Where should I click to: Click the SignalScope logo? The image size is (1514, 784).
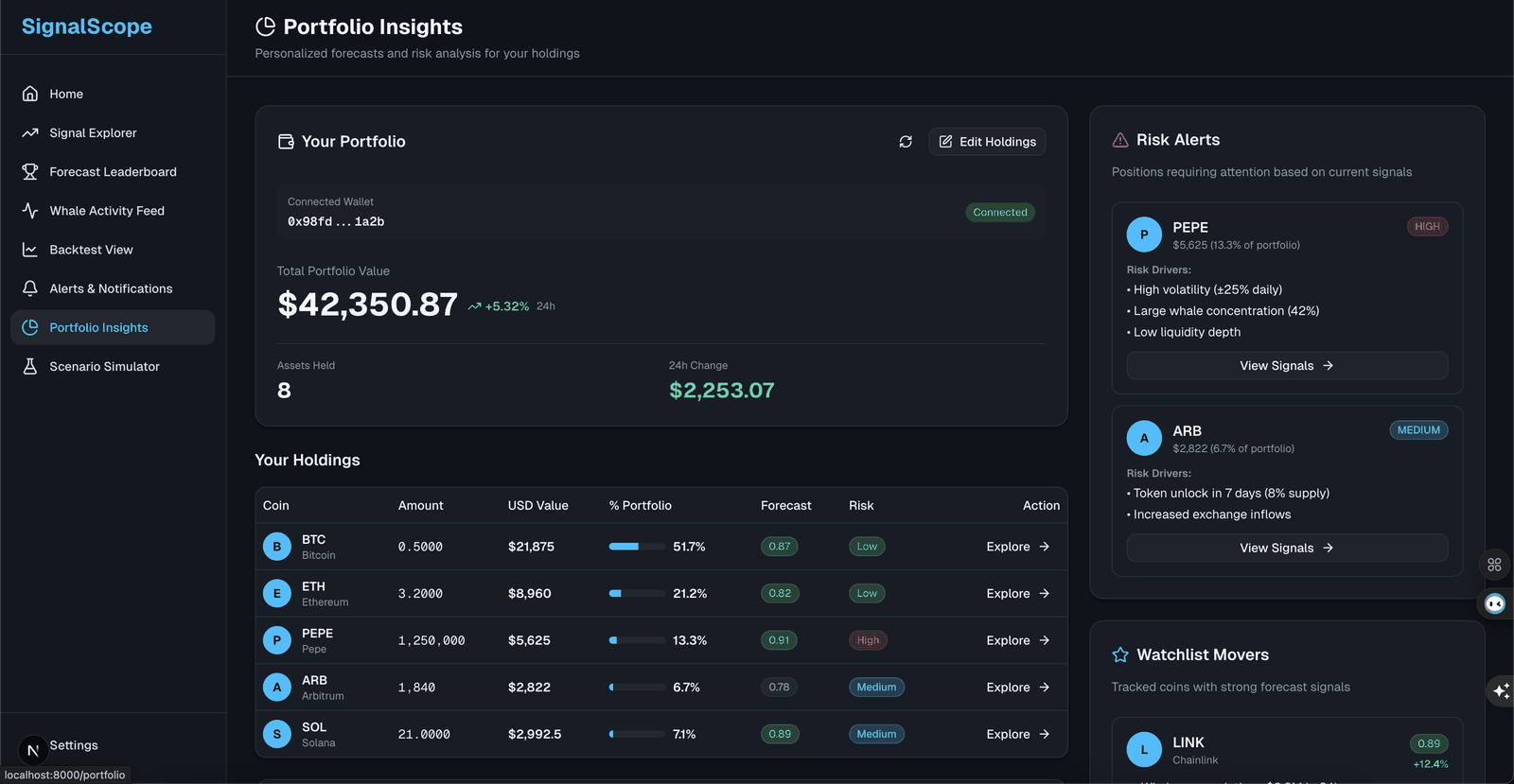(87, 26)
